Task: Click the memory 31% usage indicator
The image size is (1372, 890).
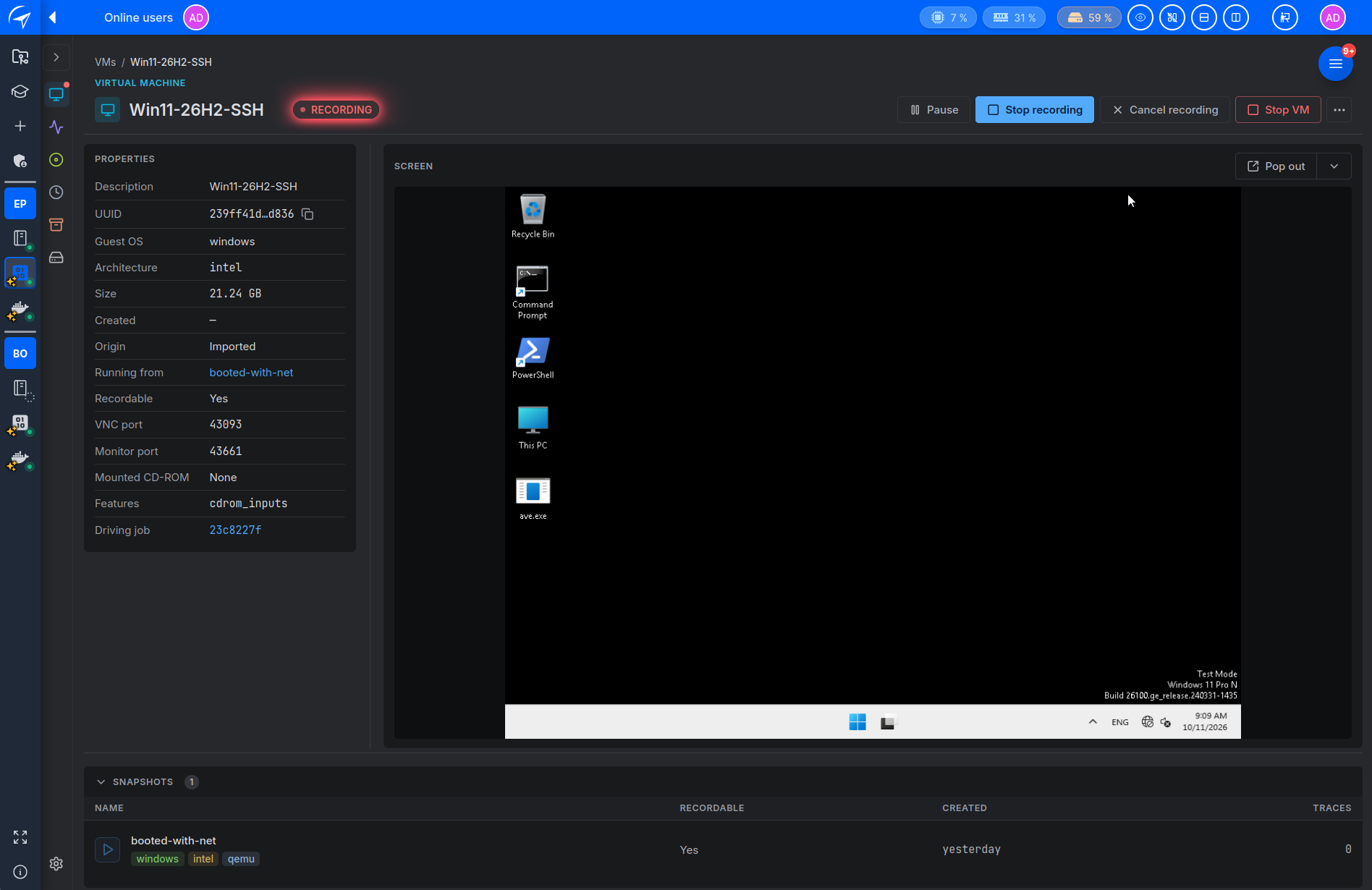Action: pos(1014,17)
